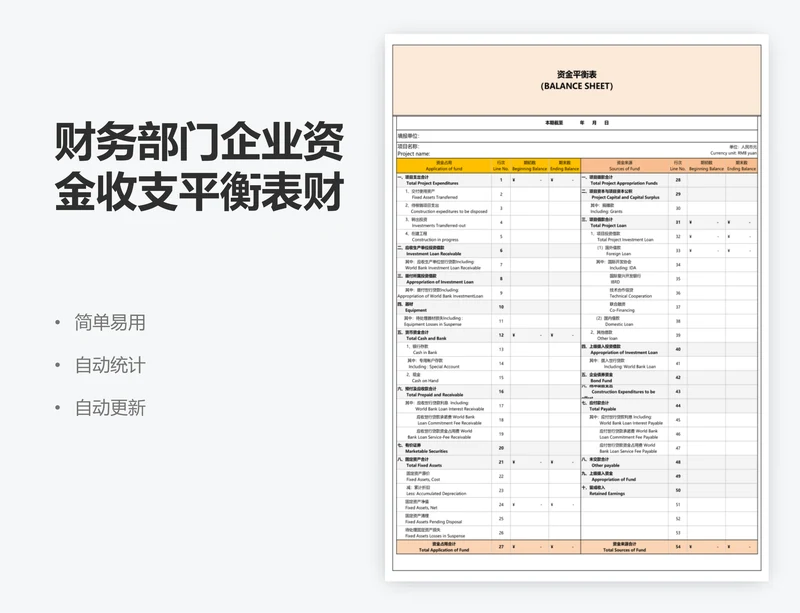Select the "Foreign Loan" row label
This screenshot has height=613, width=800.
[618, 254]
